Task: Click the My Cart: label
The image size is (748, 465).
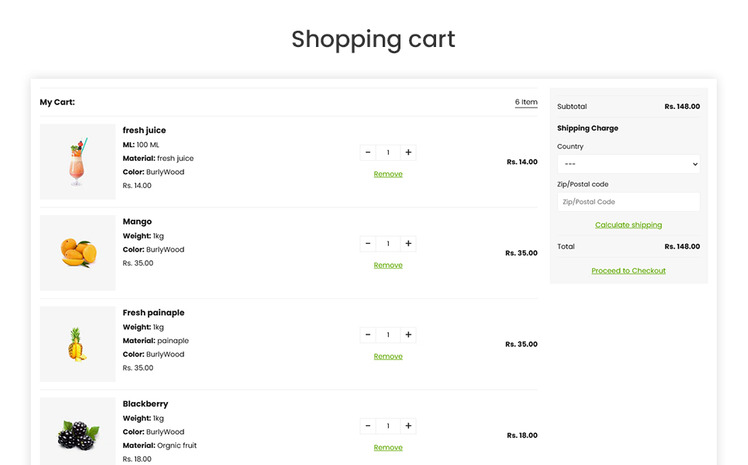Action: pyautogui.click(x=57, y=102)
